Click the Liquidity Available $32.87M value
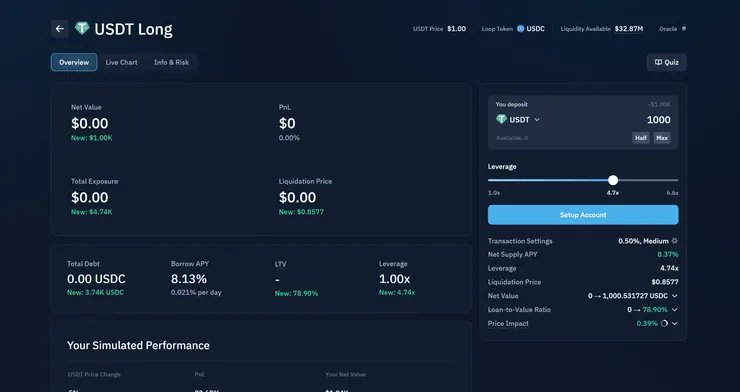 629,29
